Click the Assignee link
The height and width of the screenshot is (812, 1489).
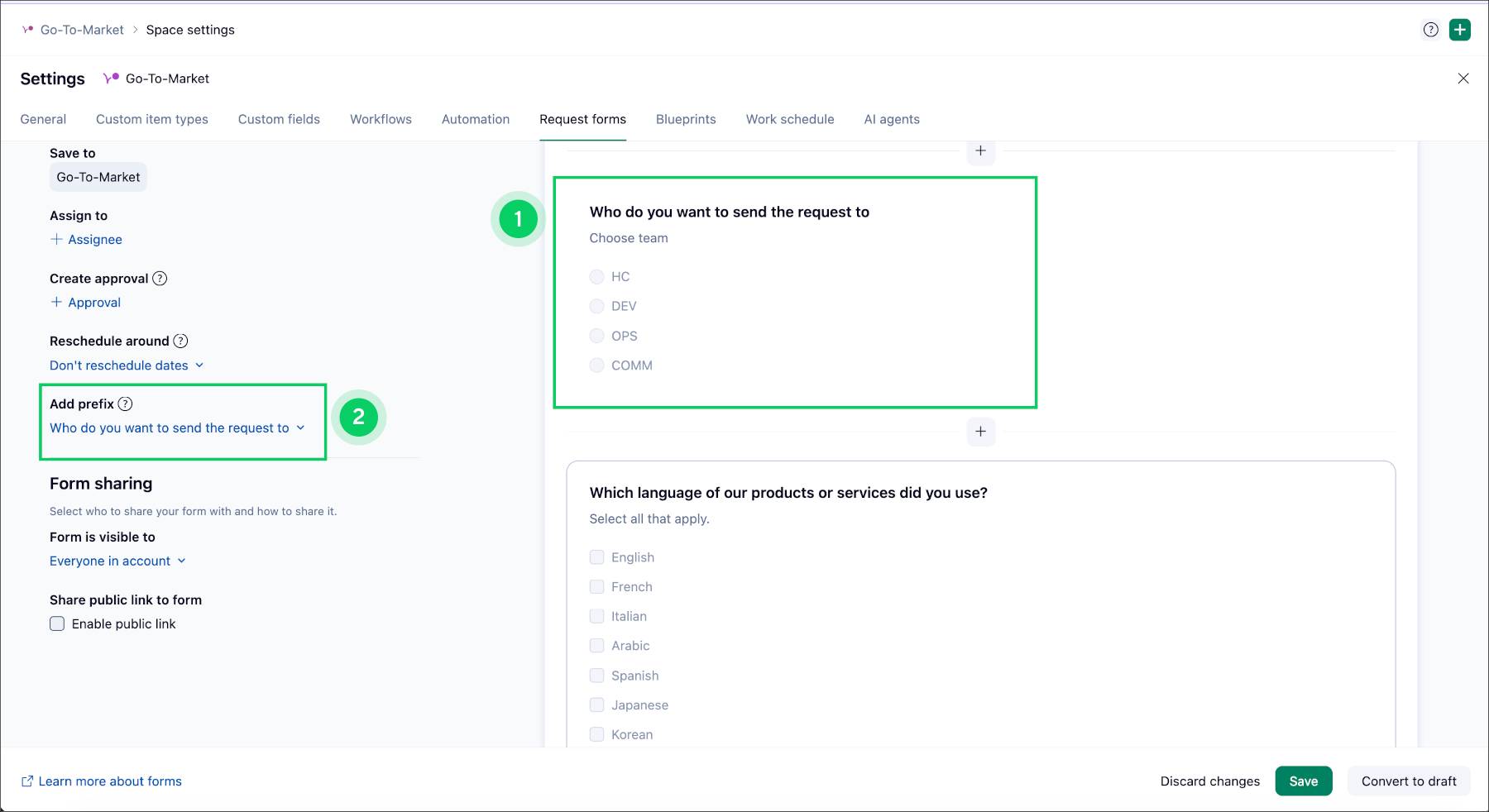tap(95, 239)
